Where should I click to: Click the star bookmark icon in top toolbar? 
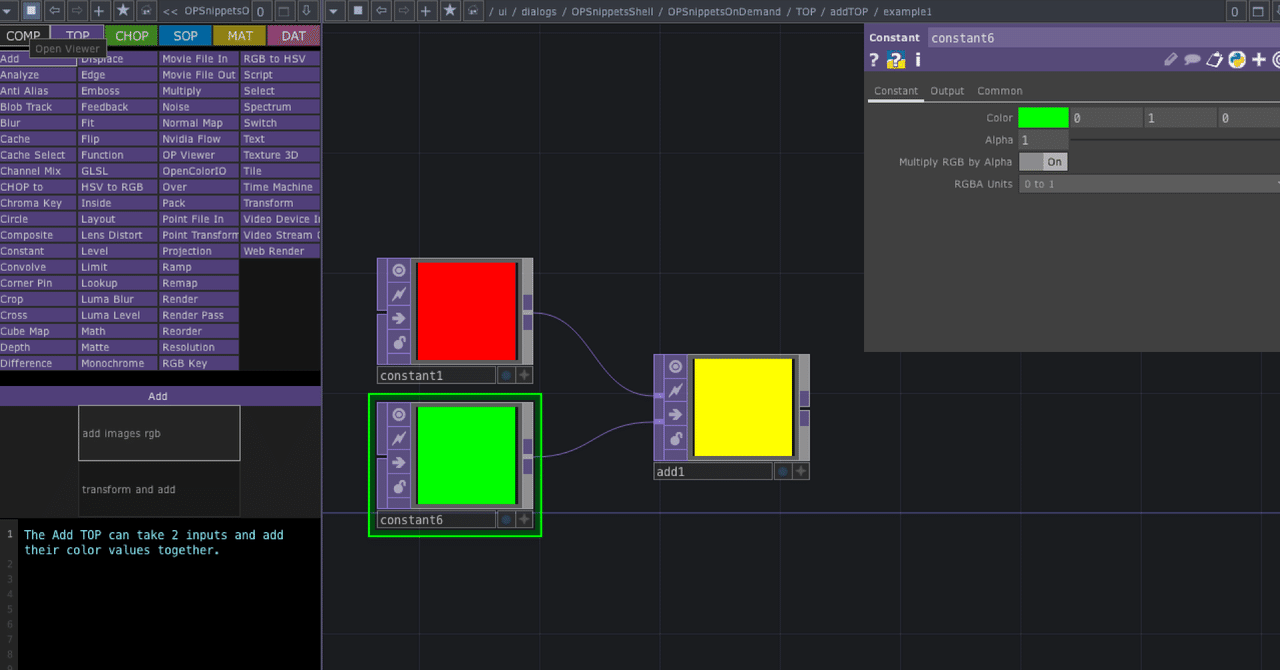[x=123, y=11]
